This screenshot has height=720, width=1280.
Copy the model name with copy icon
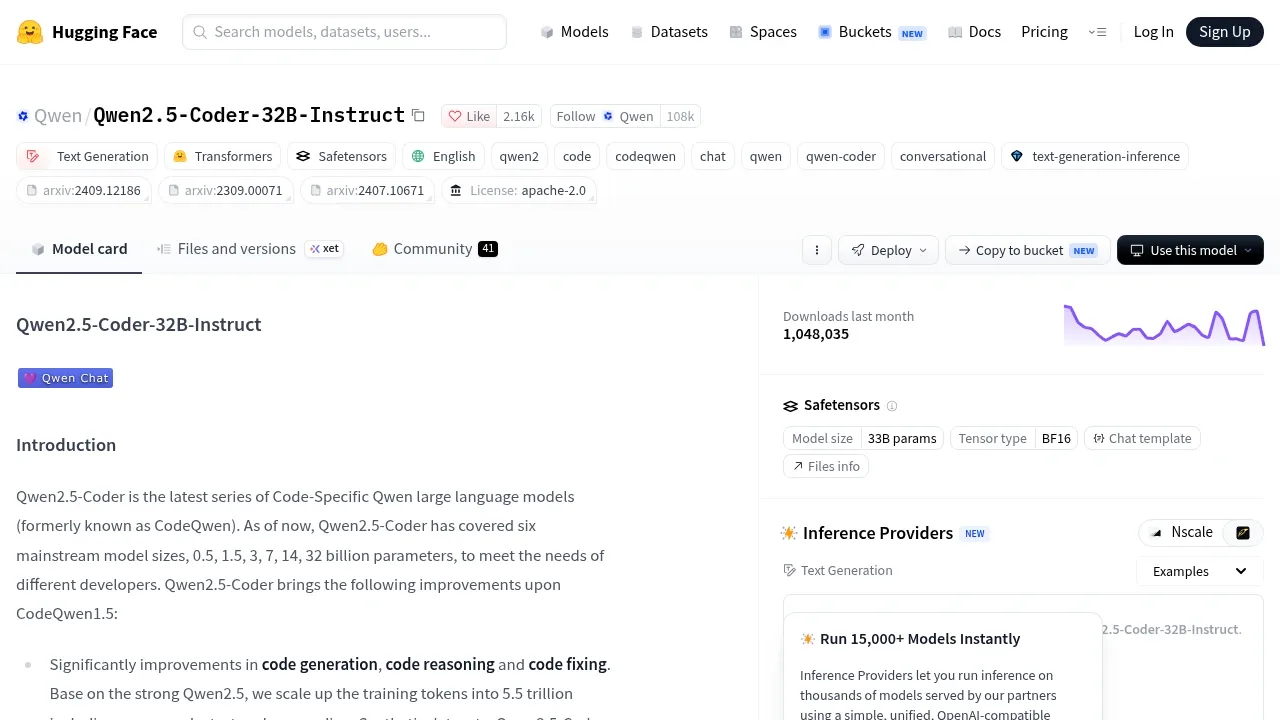418,115
